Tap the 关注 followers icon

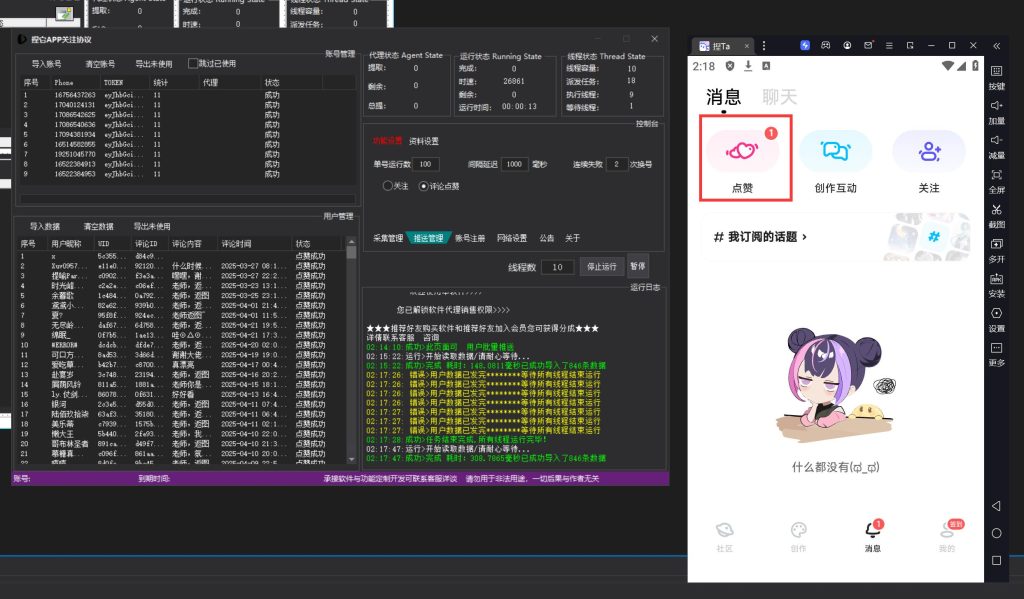click(929, 151)
